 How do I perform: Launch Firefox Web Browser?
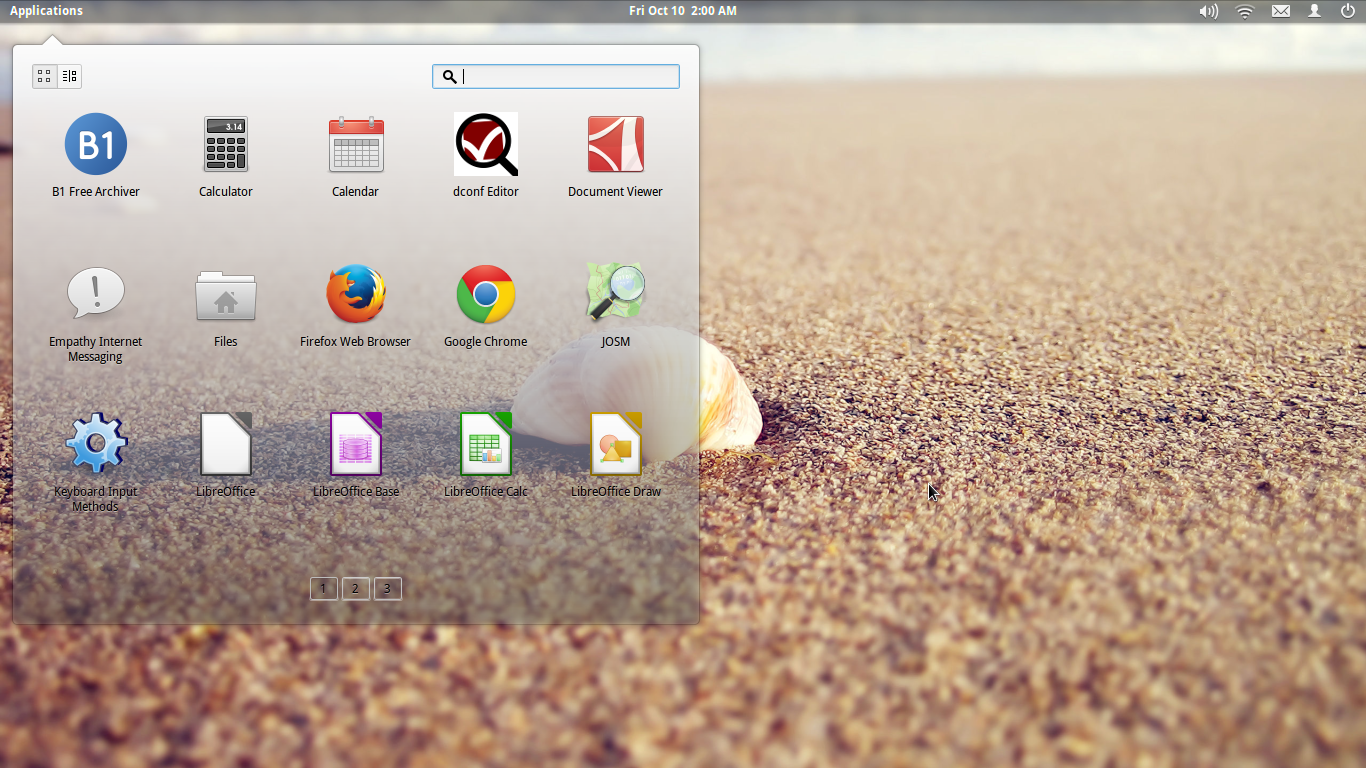[356, 294]
